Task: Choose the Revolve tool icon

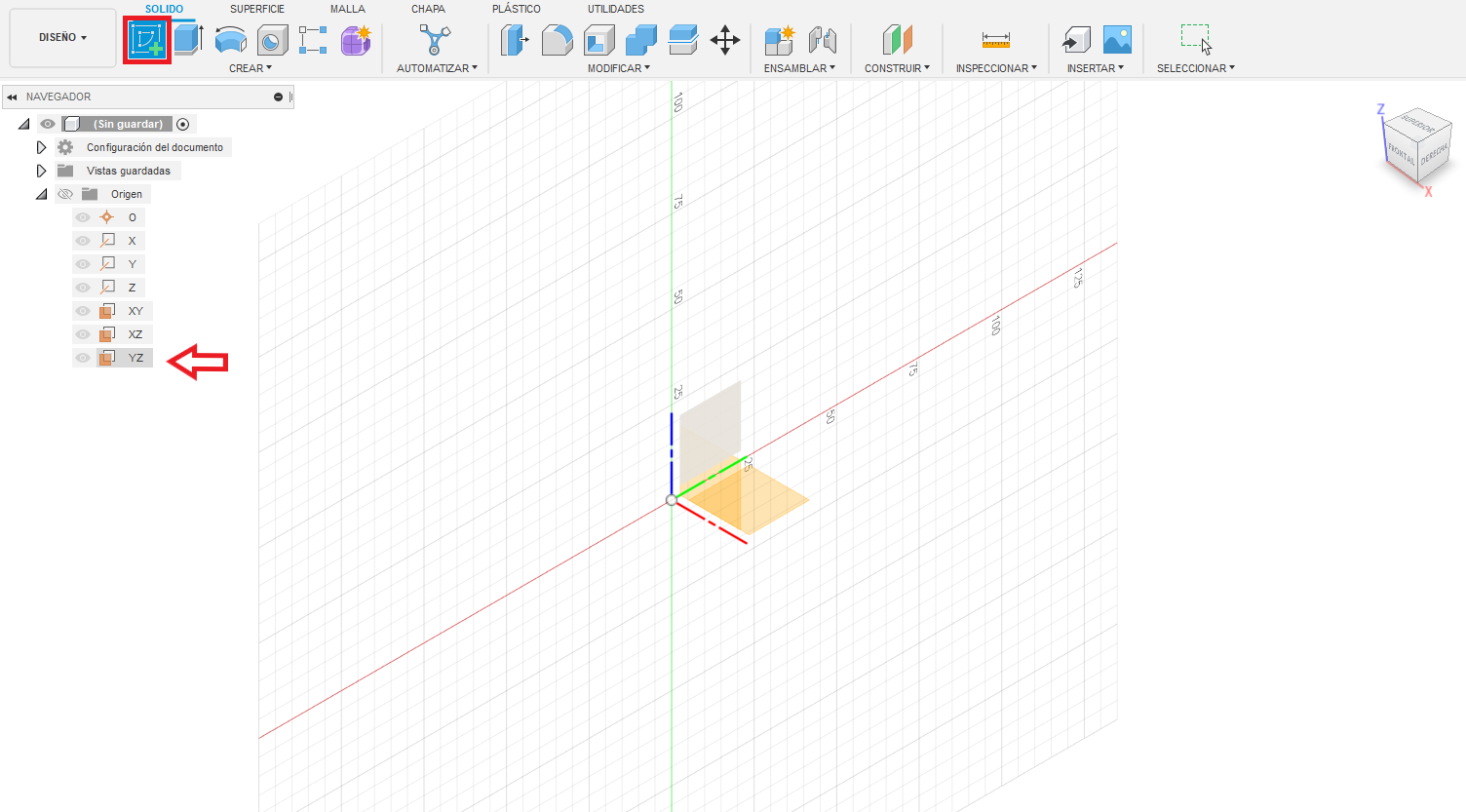Action: pyautogui.click(x=230, y=40)
